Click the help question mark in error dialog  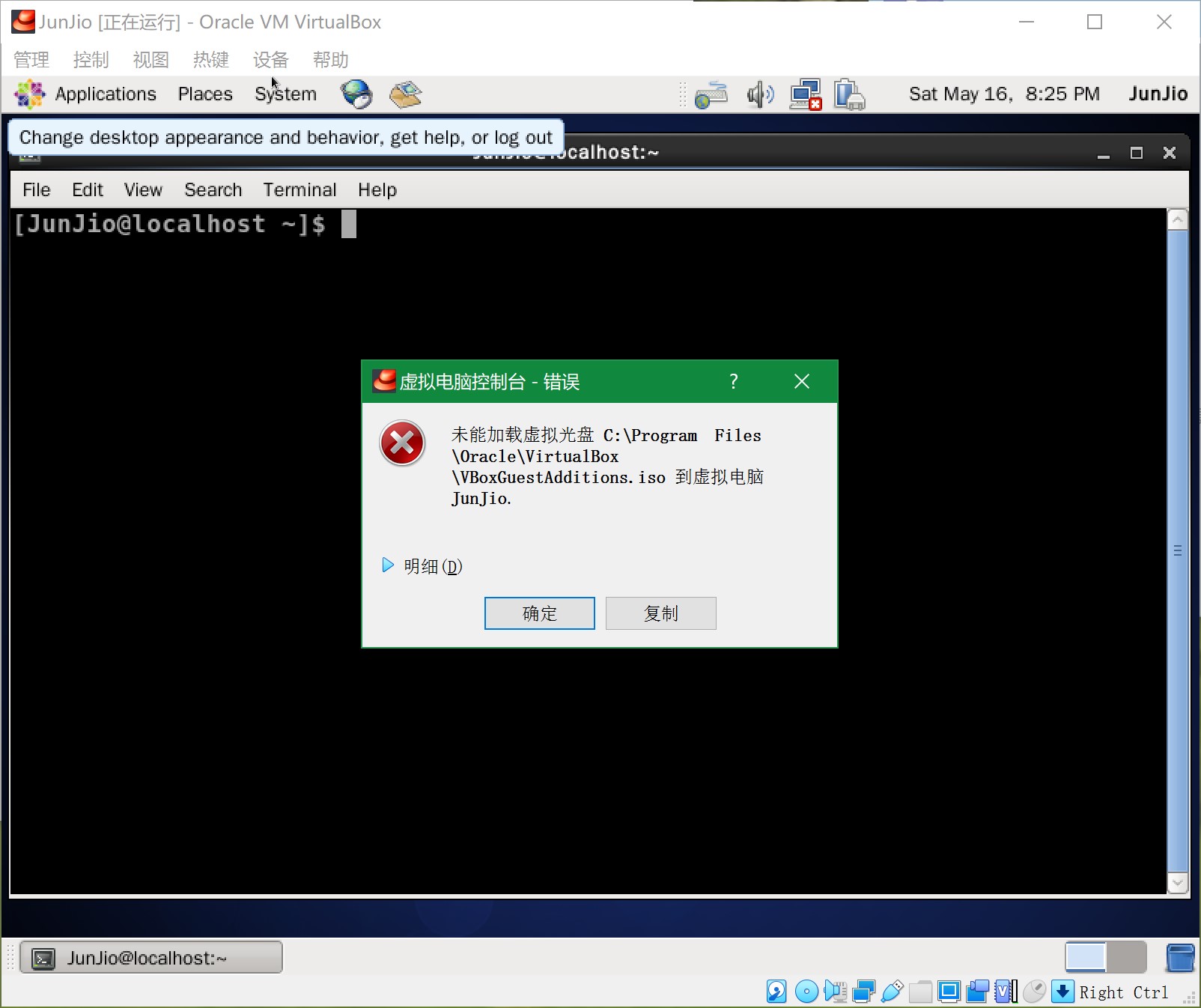click(x=734, y=381)
